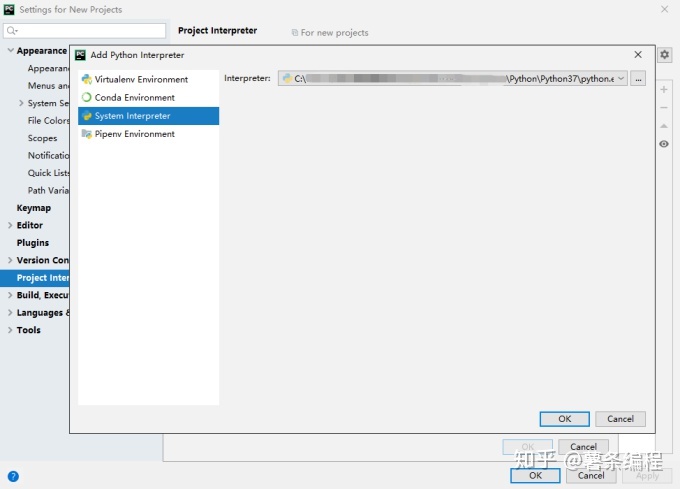The image size is (680, 489).
Task: Select Project Interpreter in settings tree
Action: 35,278
